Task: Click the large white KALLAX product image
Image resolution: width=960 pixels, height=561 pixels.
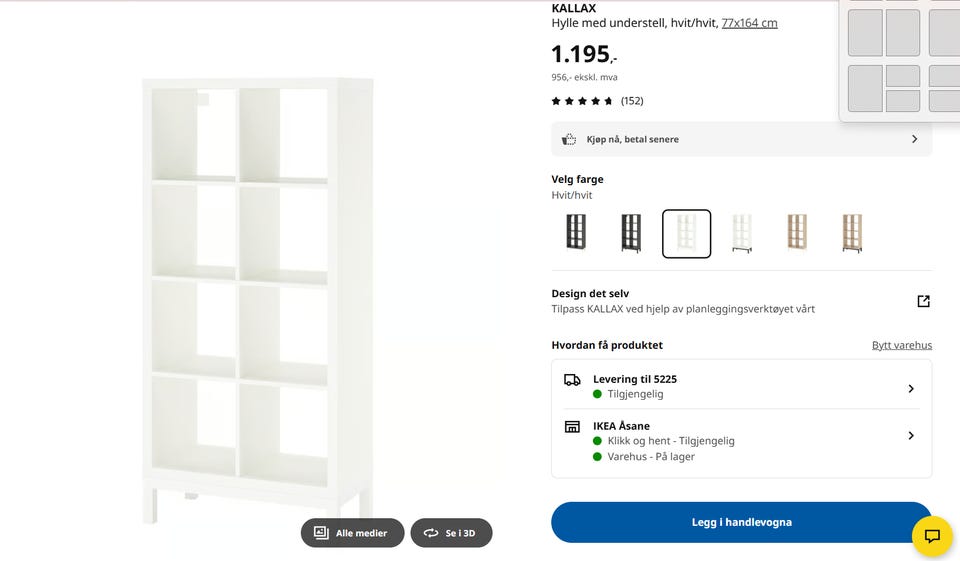Action: click(x=258, y=300)
